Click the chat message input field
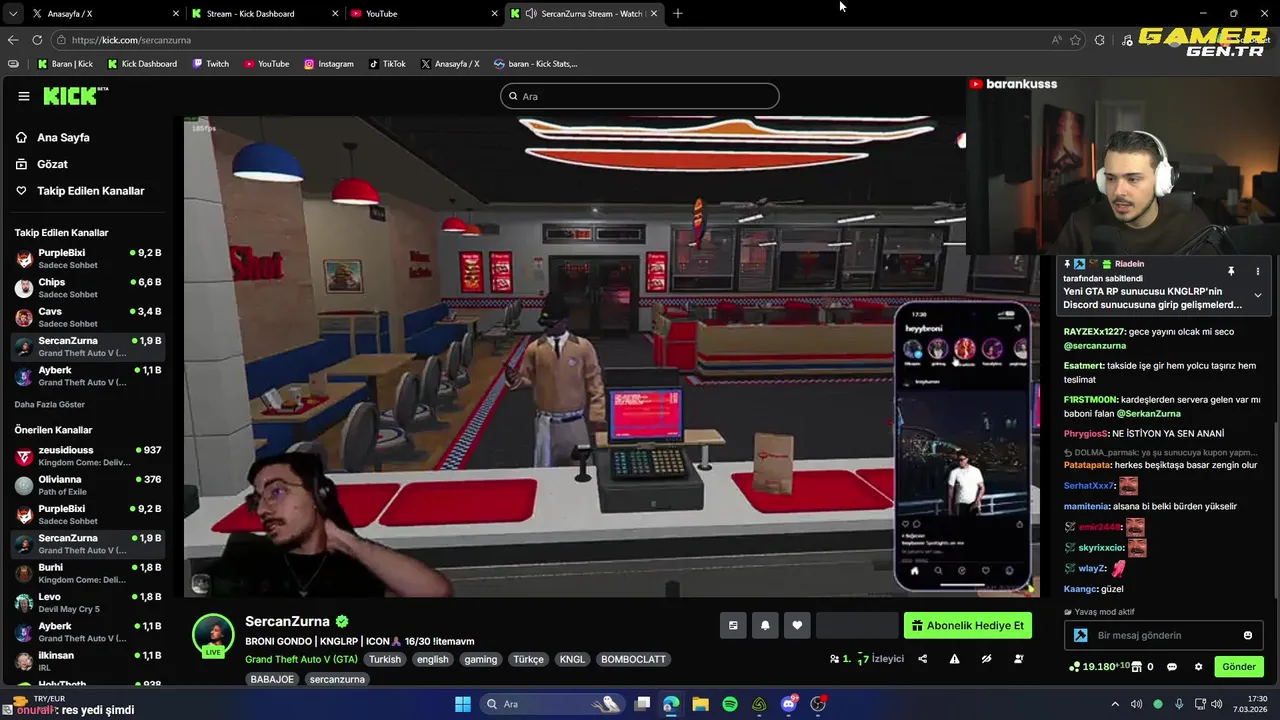Image resolution: width=1280 pixels, height=720 pixels. click(x=1163, y=635)
